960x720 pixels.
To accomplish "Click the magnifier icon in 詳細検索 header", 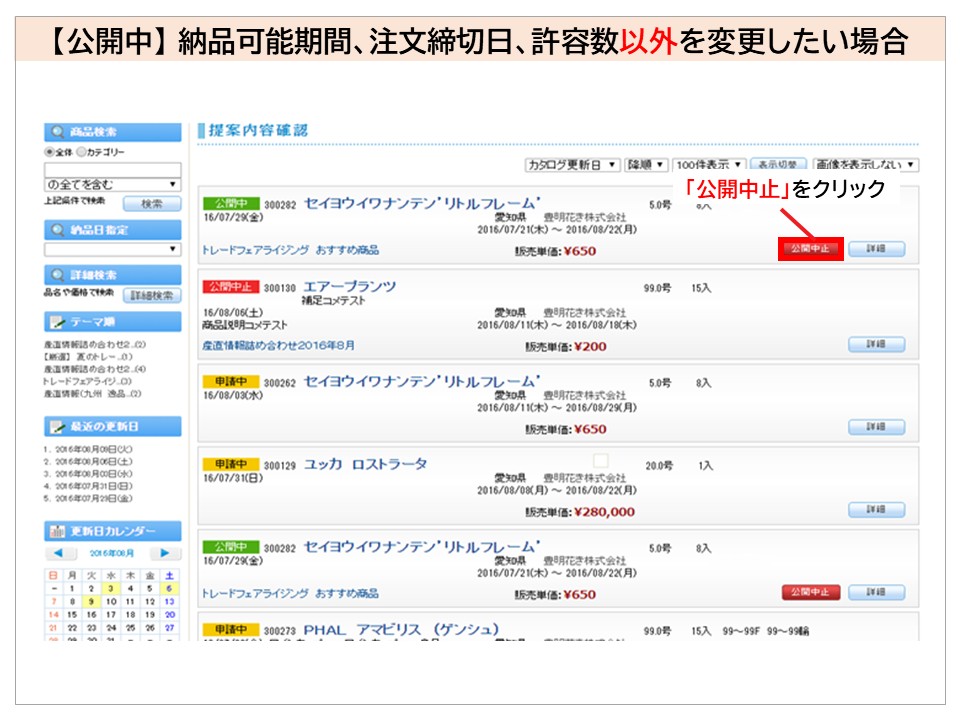I will pyautogui.click(x=58, y=275).
